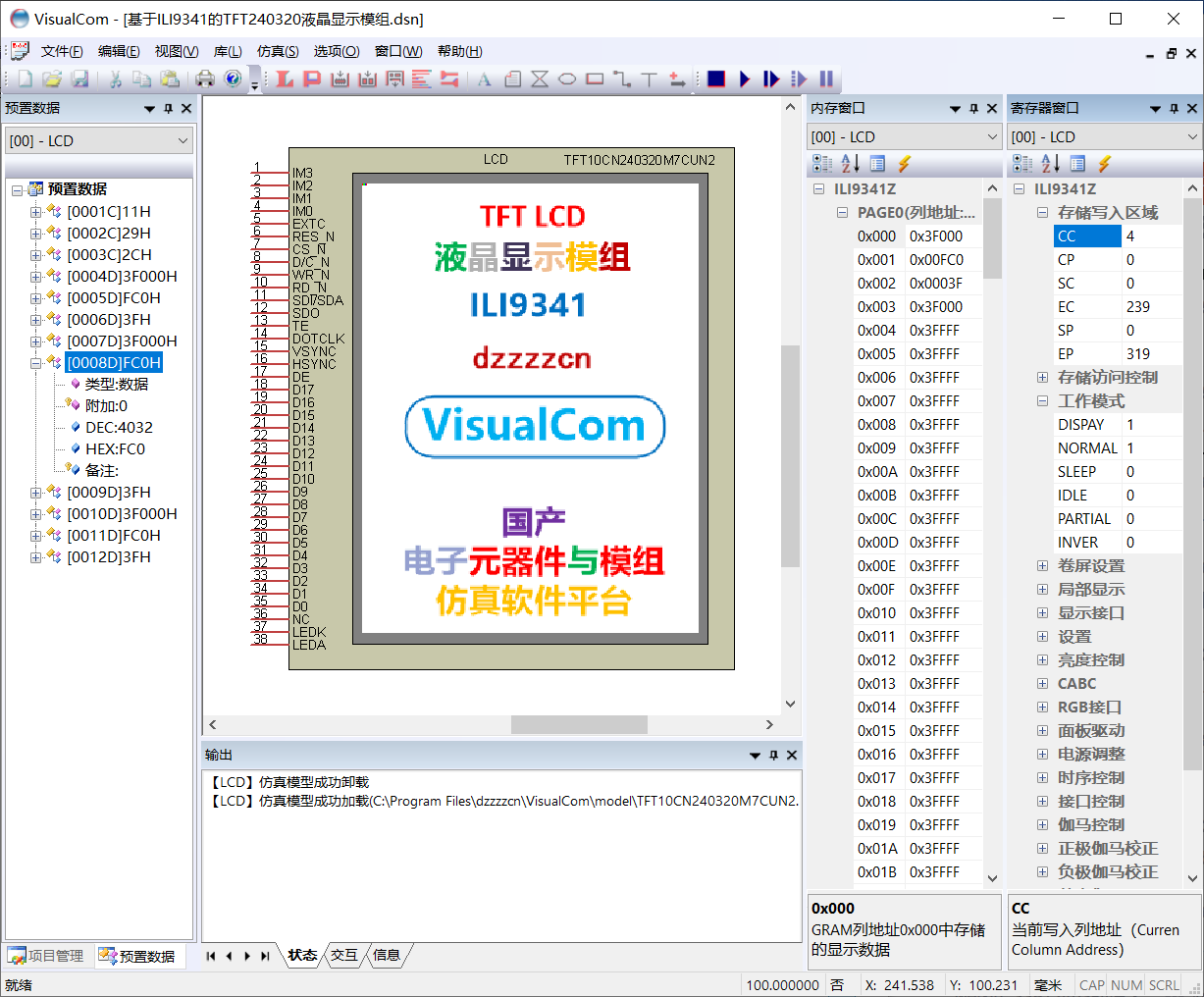This screenshot has width=1204, height=997.
Task: Click the Print toolbar icon
Action: [x=205, y=79]
